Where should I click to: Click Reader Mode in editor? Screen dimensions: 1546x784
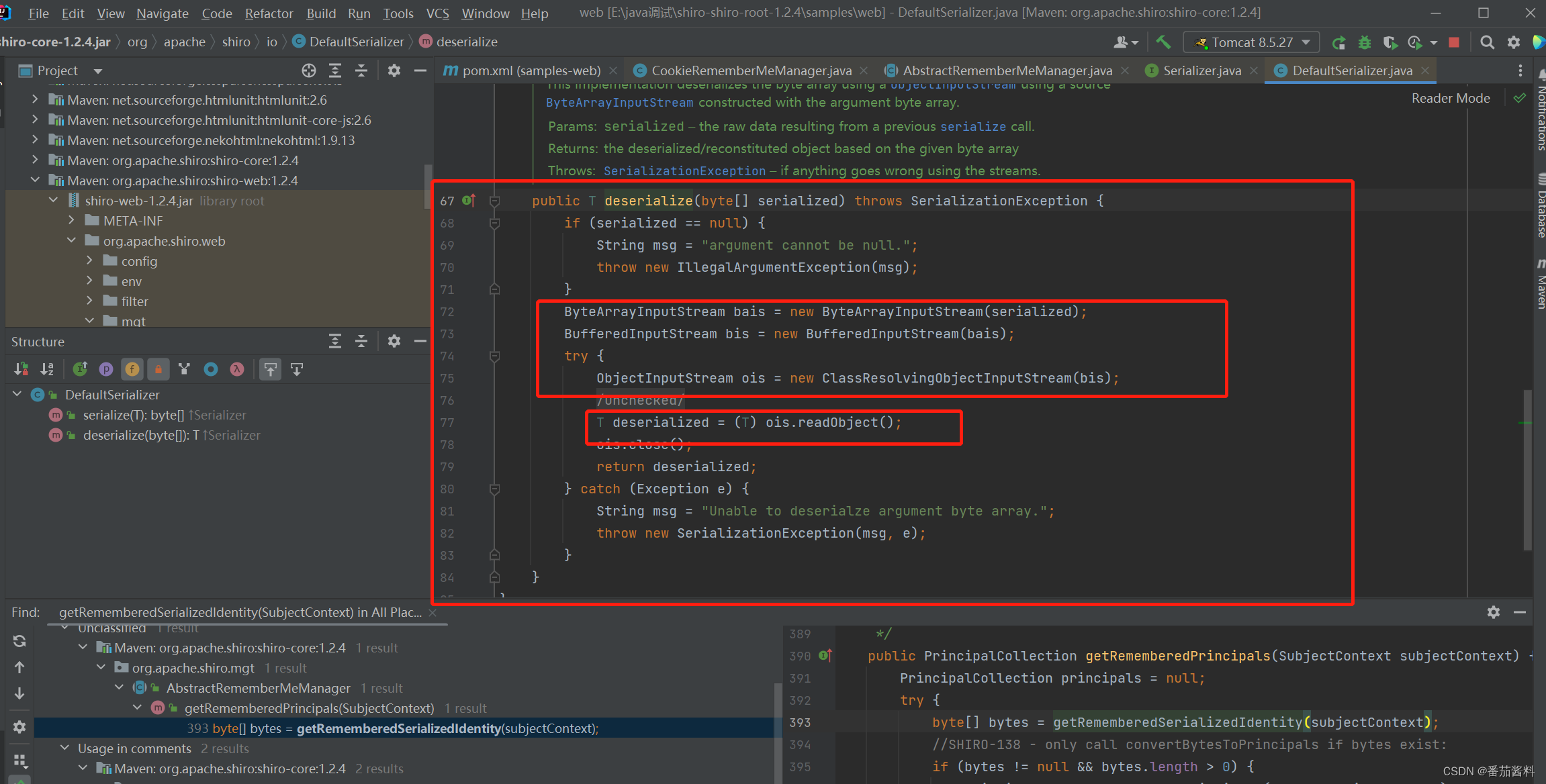pyautogui.click(x=1451, y=98)
